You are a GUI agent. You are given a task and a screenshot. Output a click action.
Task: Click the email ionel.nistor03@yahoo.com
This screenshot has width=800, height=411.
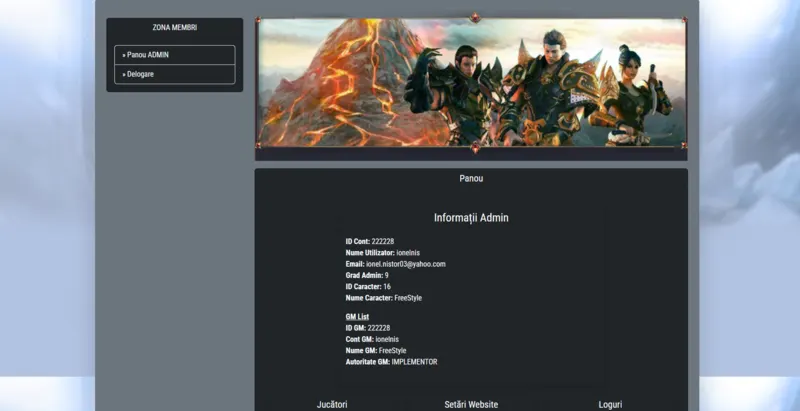[406, 264]
